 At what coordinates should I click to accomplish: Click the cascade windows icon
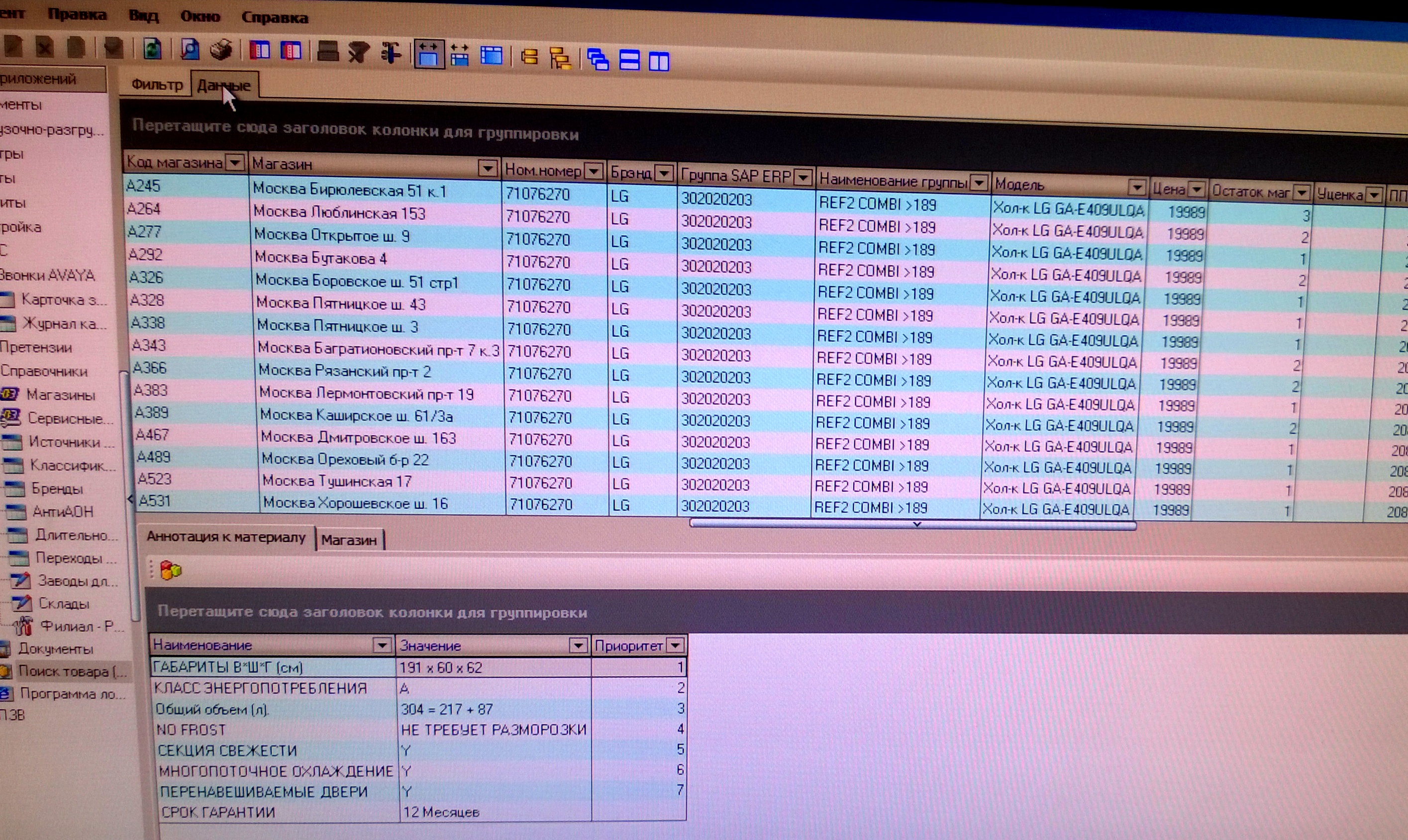click(598, 60)
